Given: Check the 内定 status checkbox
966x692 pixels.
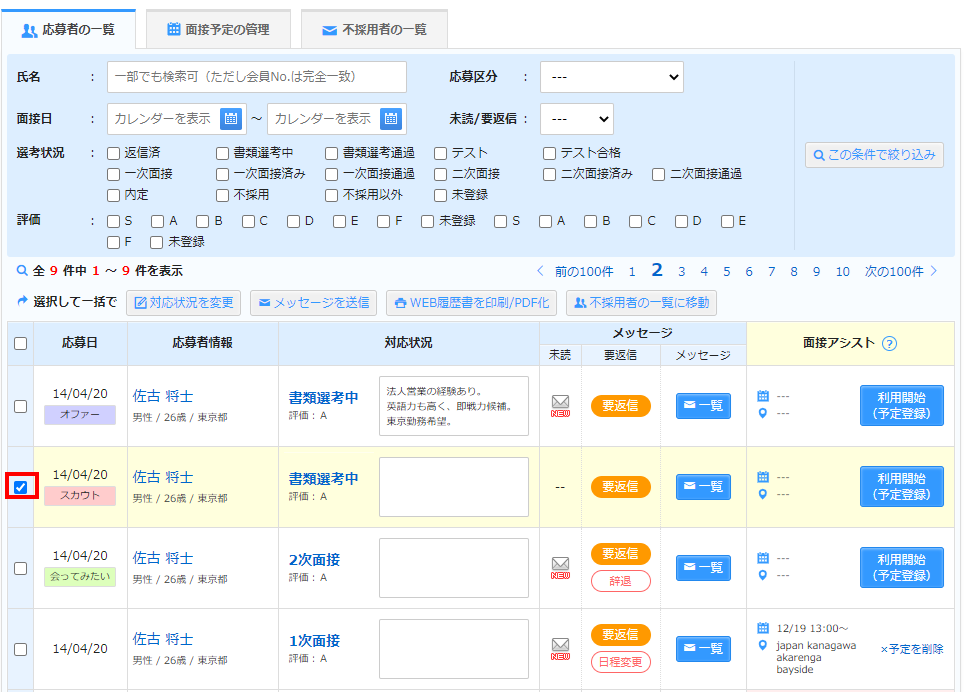Looking at the screenshot, I should [x=113, y=195].
